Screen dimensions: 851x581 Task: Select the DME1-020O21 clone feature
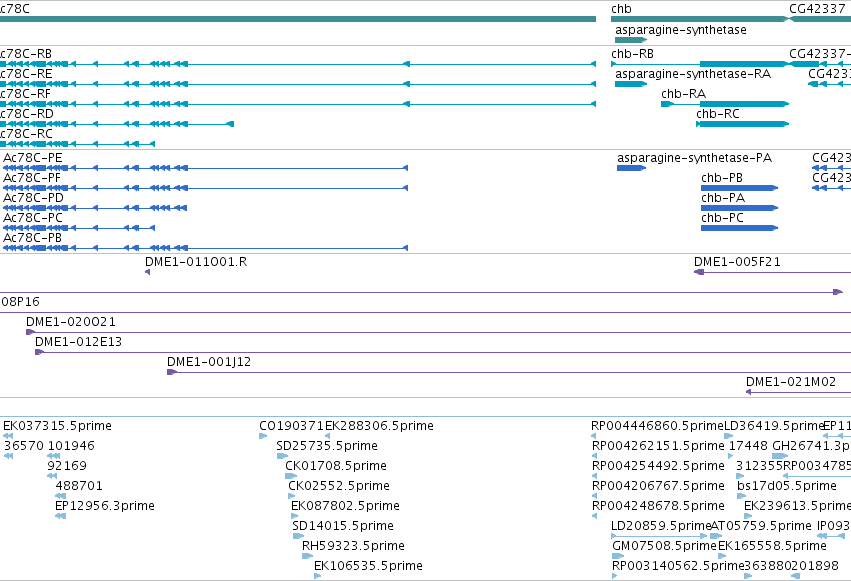pos(439,332)
